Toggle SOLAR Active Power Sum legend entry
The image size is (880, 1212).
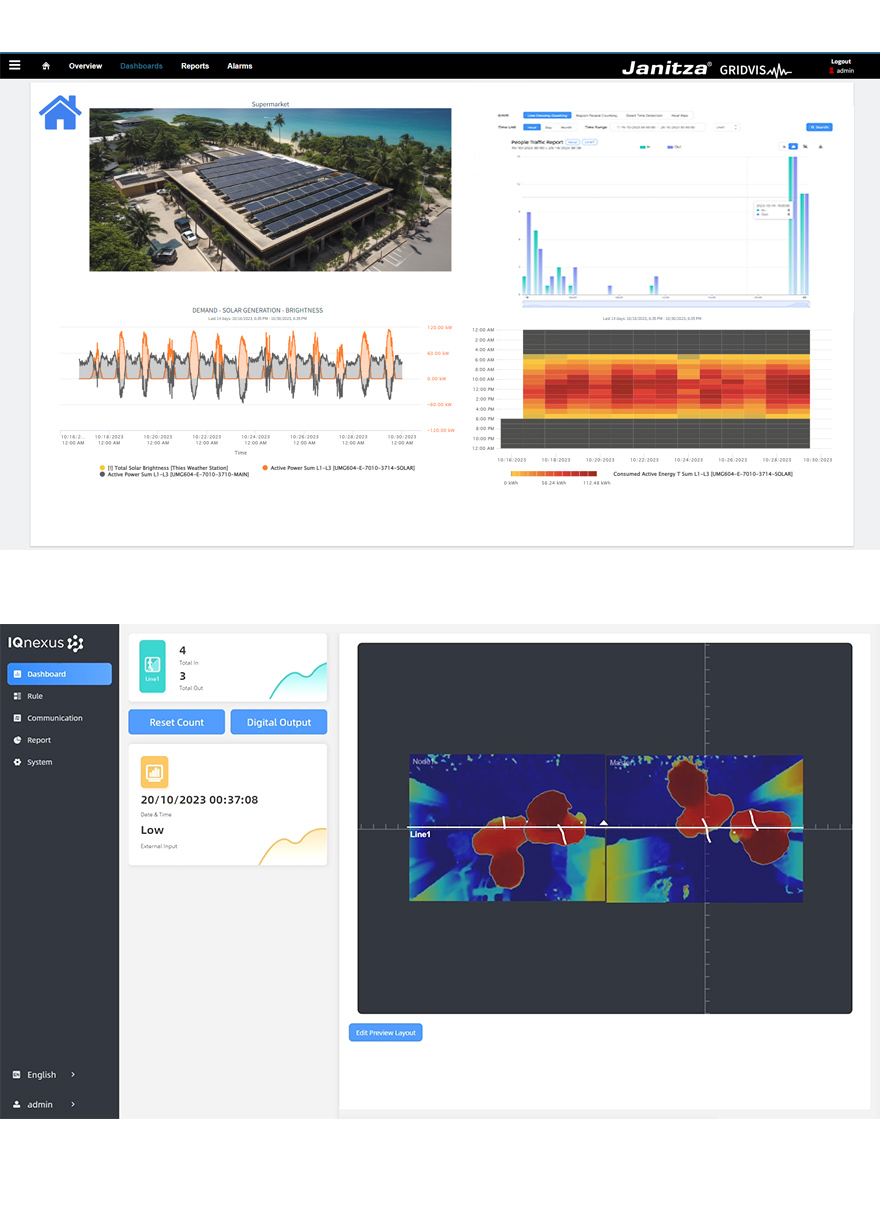pyautogui.click(x=338, y=468)
